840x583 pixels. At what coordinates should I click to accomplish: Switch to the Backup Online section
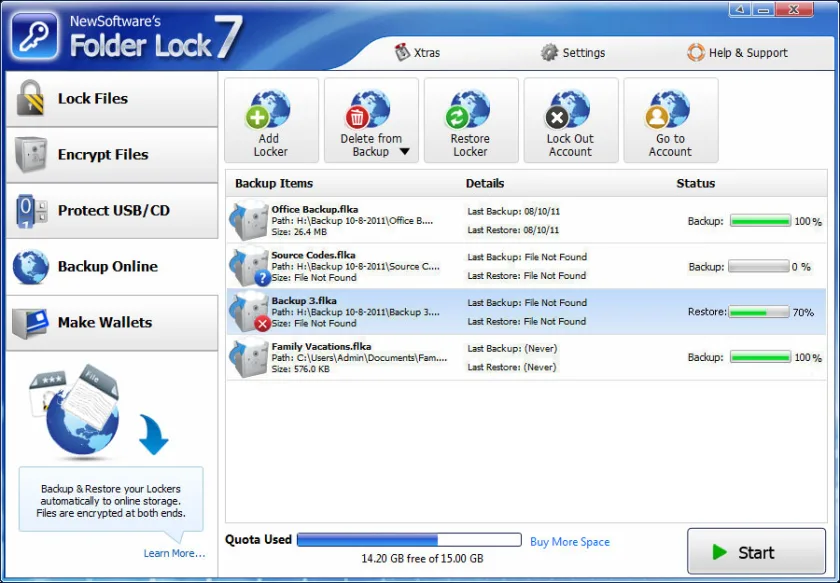click(112, 266)
